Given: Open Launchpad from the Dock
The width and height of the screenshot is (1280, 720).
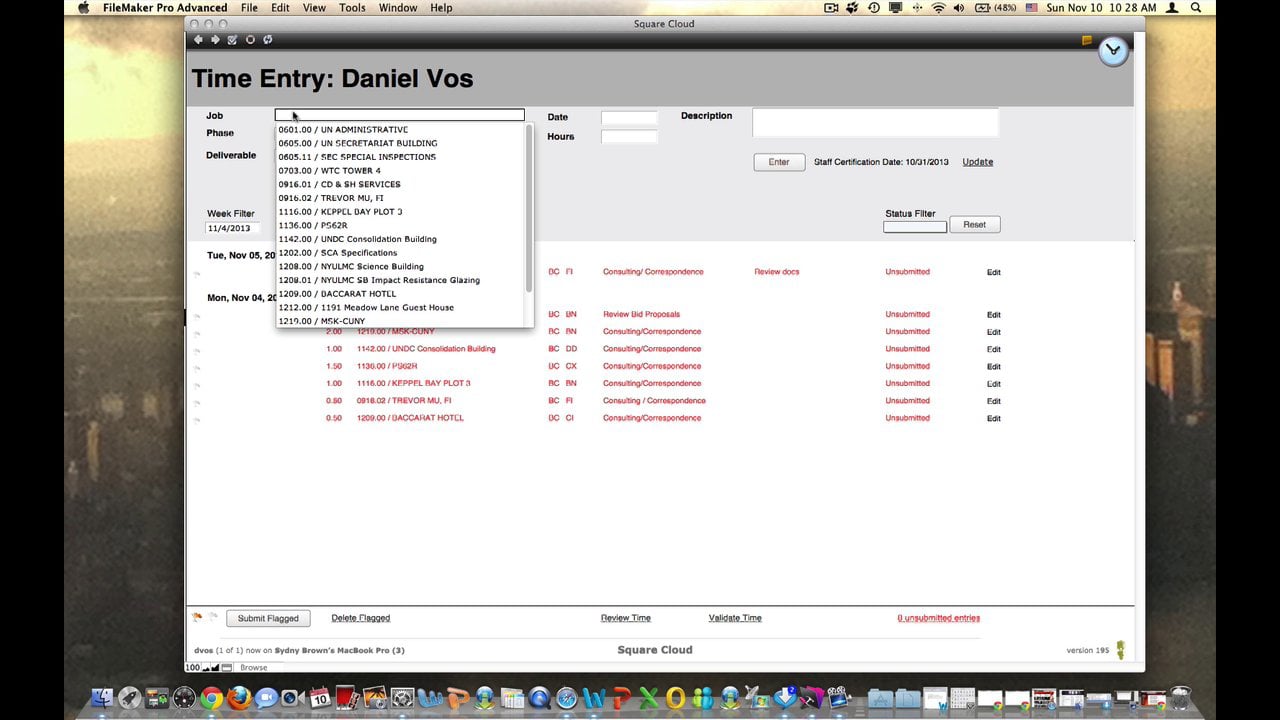Looking at the screenshot, I should (130, 698).
